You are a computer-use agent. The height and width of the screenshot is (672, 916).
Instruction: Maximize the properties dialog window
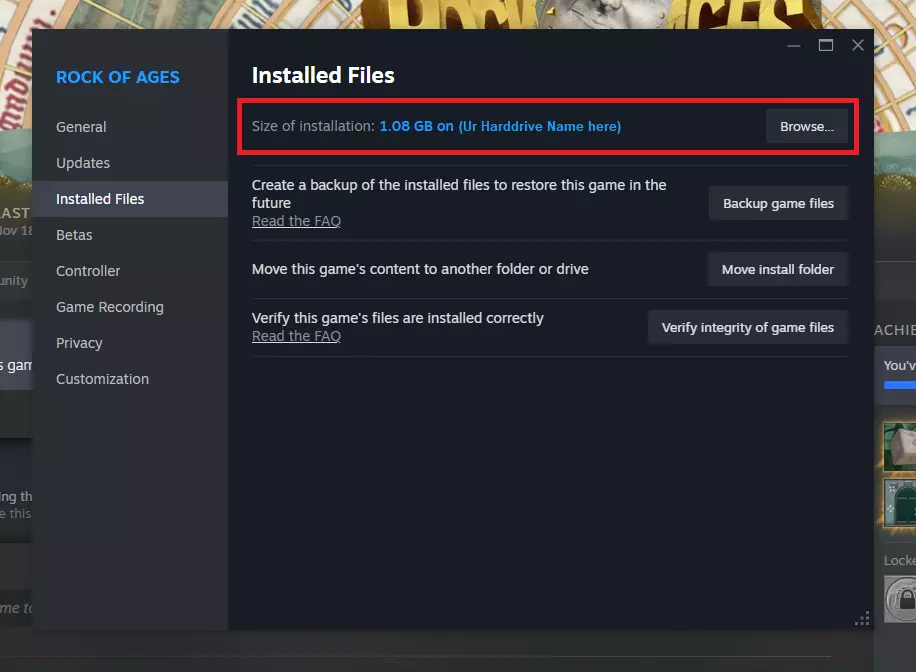coord(826,45)
